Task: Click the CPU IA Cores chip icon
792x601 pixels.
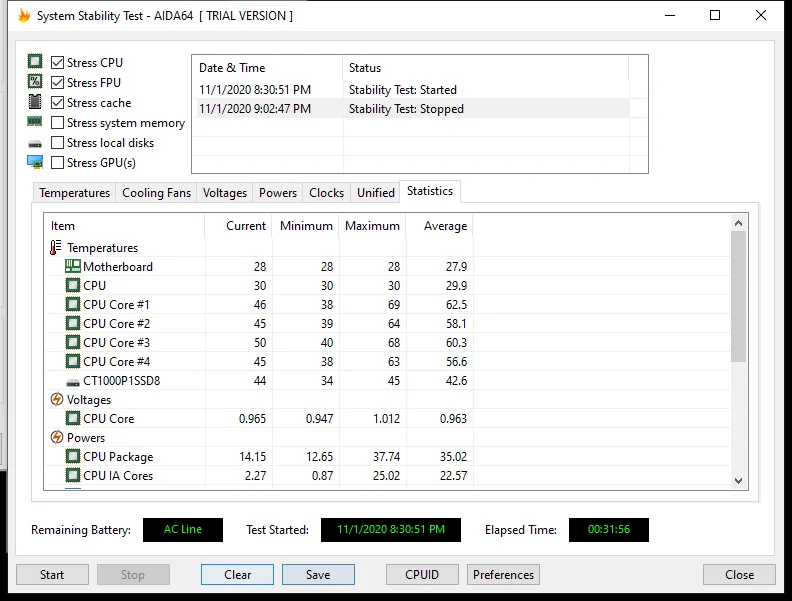Action: 73,476
